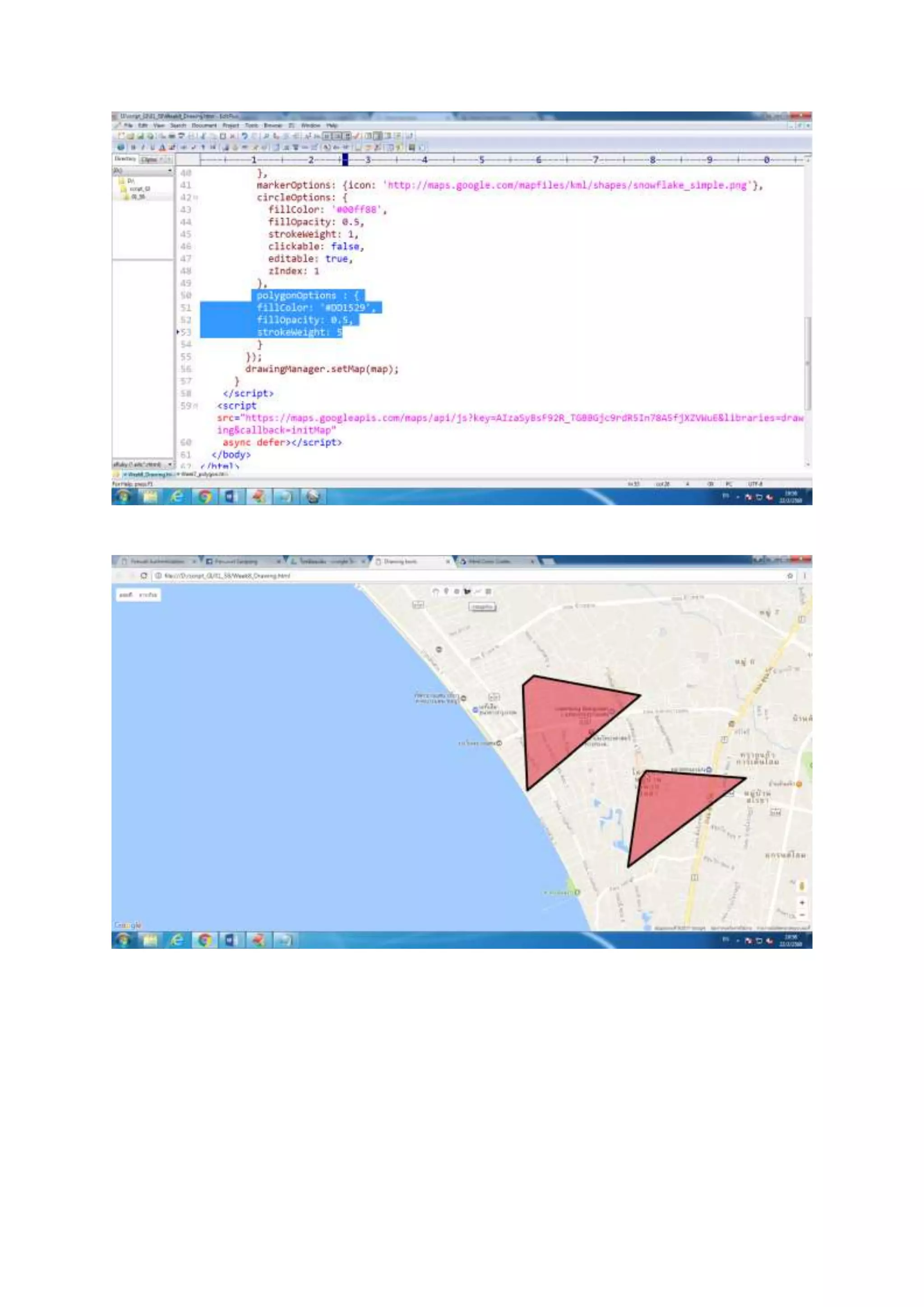The image size is (924, 1307).
Task: Switch to the Cliptext sidebar tab
Action: [x=150, y=160]
